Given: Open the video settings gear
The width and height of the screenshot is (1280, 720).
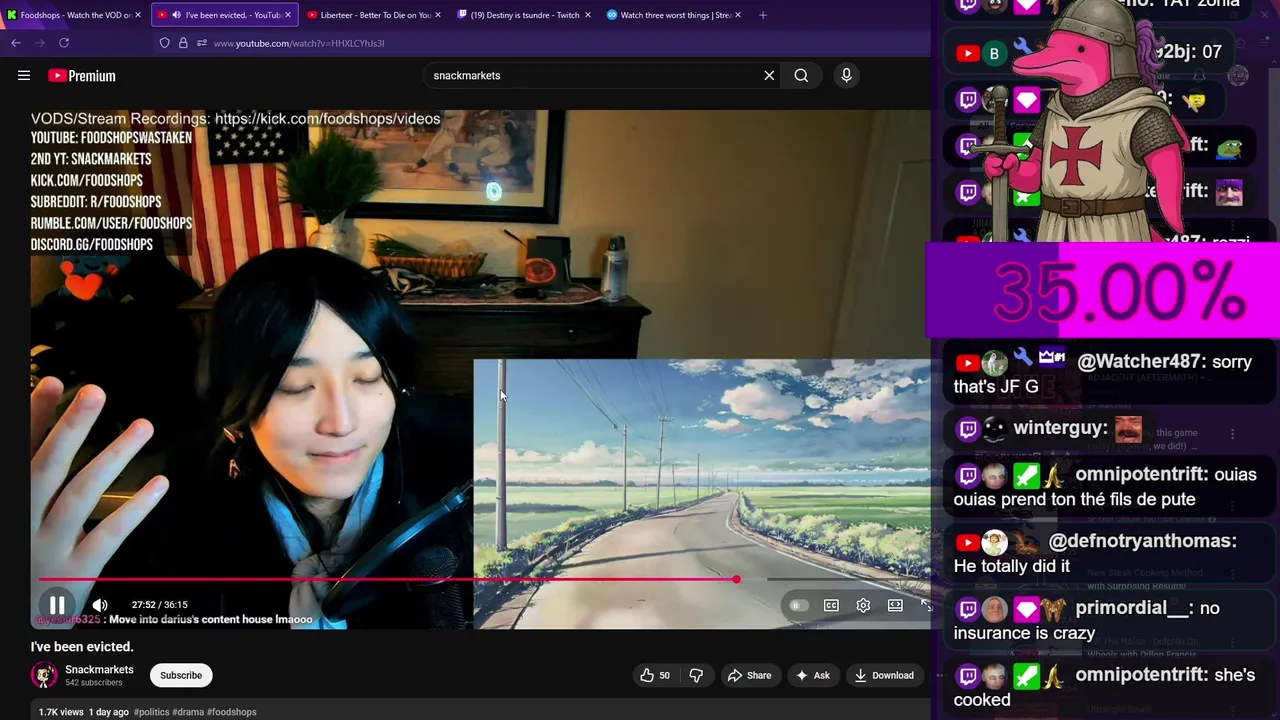Looking at the screenshot, I should point(863,605).
